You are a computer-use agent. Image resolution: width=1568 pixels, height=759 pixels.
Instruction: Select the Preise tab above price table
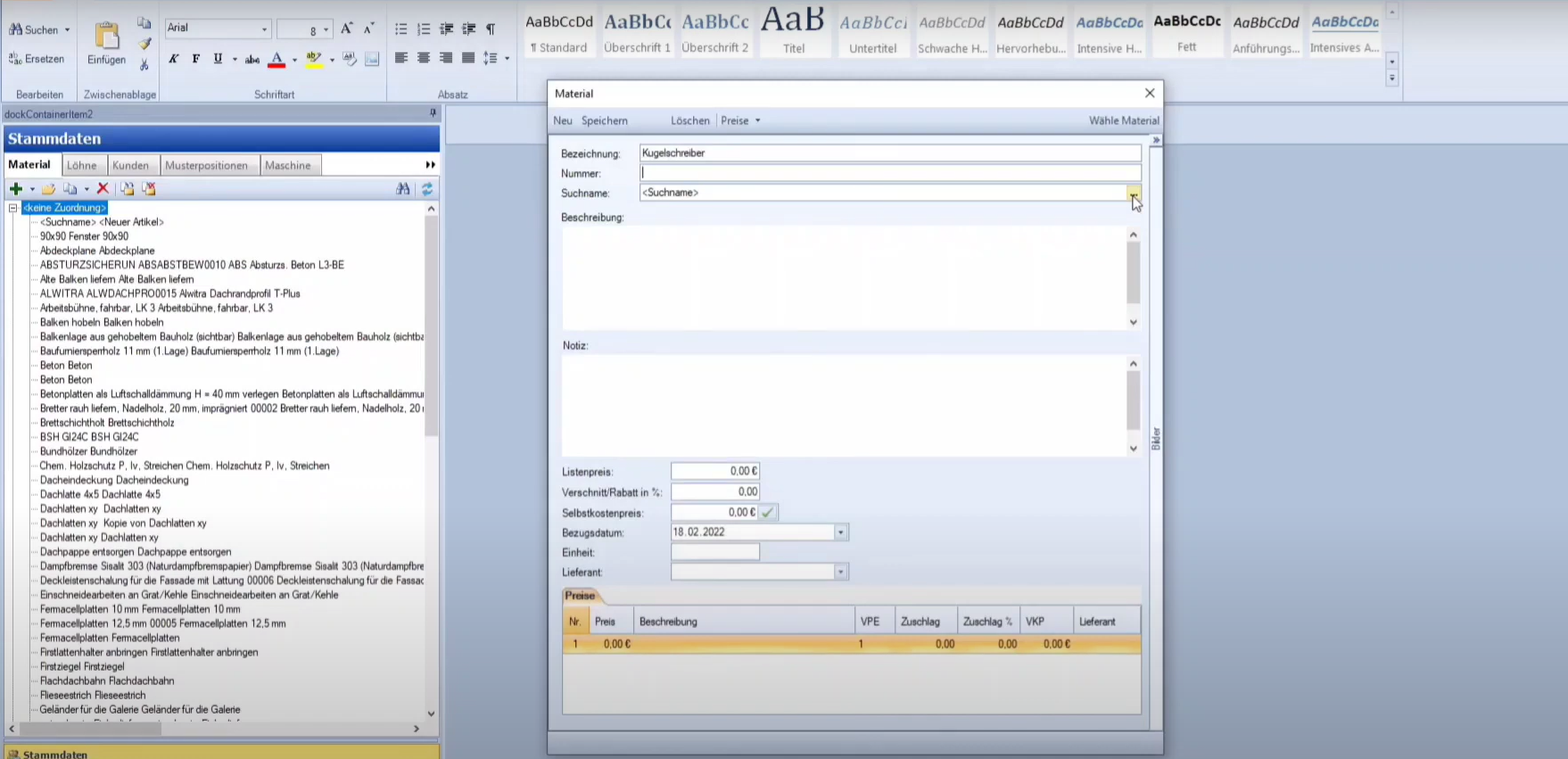[x=580, y=595]
